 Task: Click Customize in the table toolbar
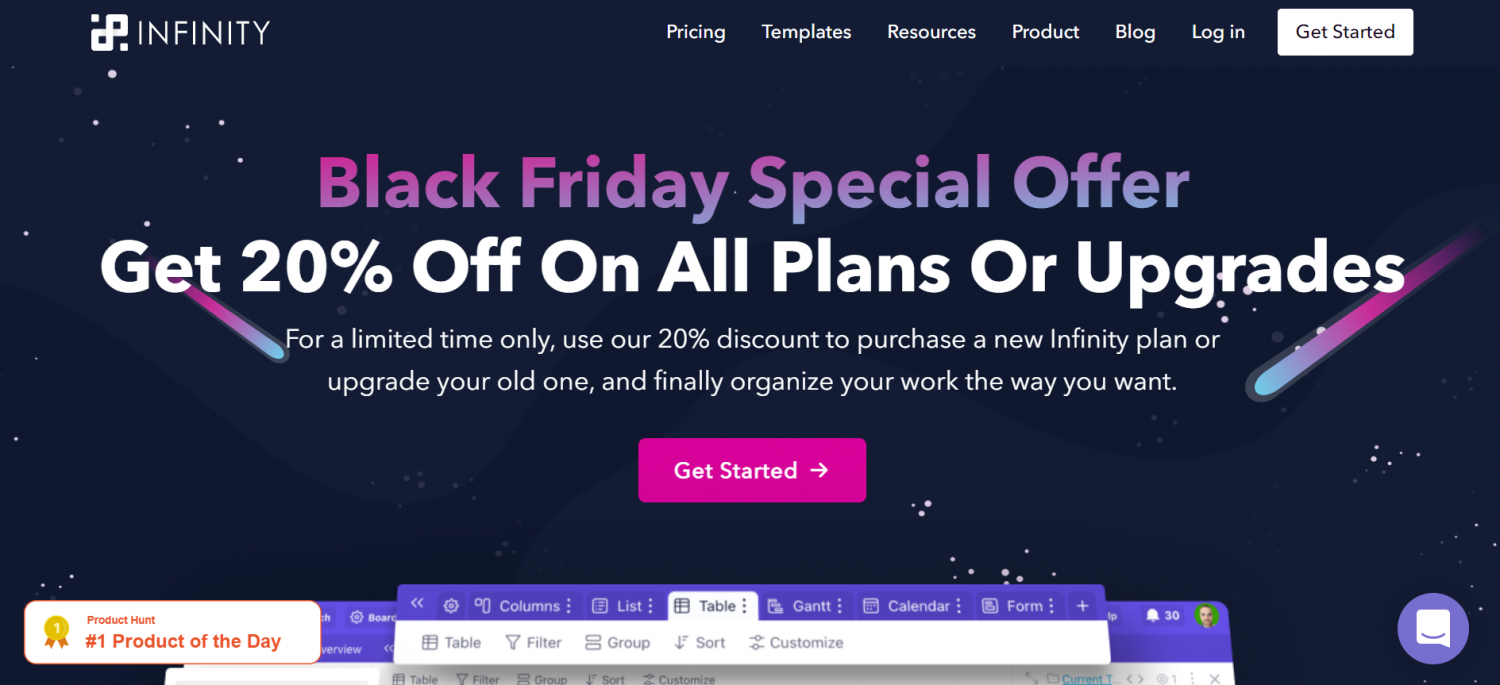[796, 643]
